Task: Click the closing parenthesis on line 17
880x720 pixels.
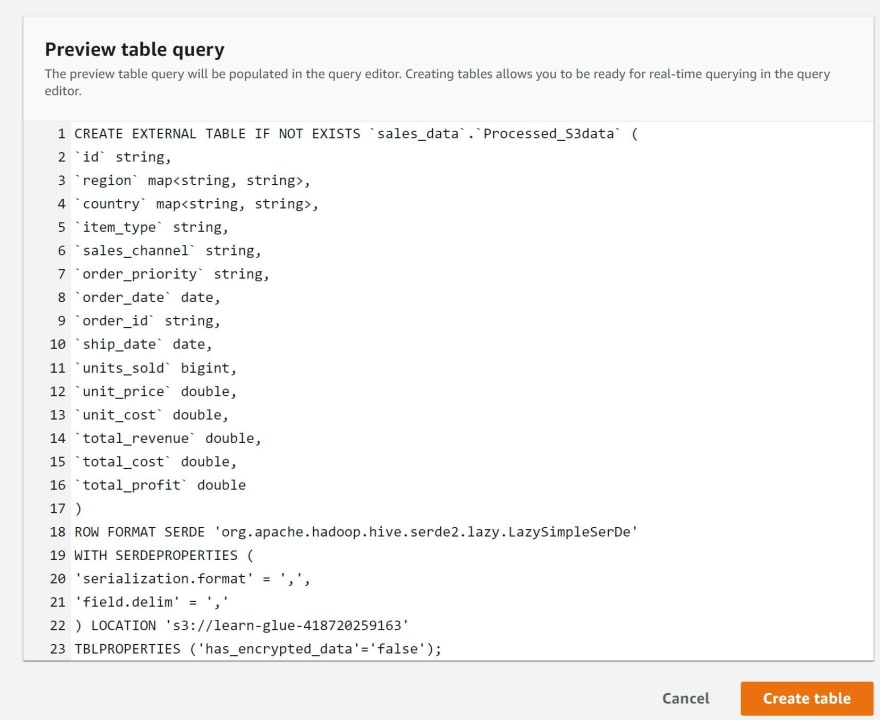Action: pos(78,509)
